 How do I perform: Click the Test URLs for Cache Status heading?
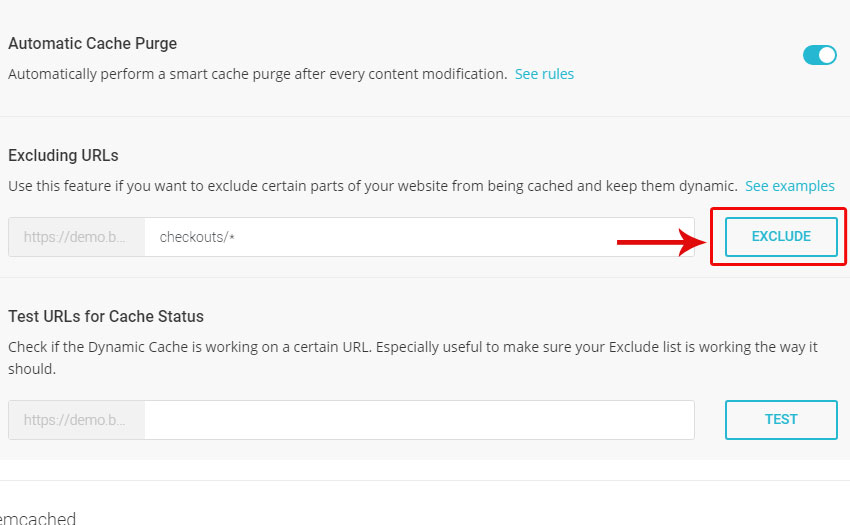(106, 316)
